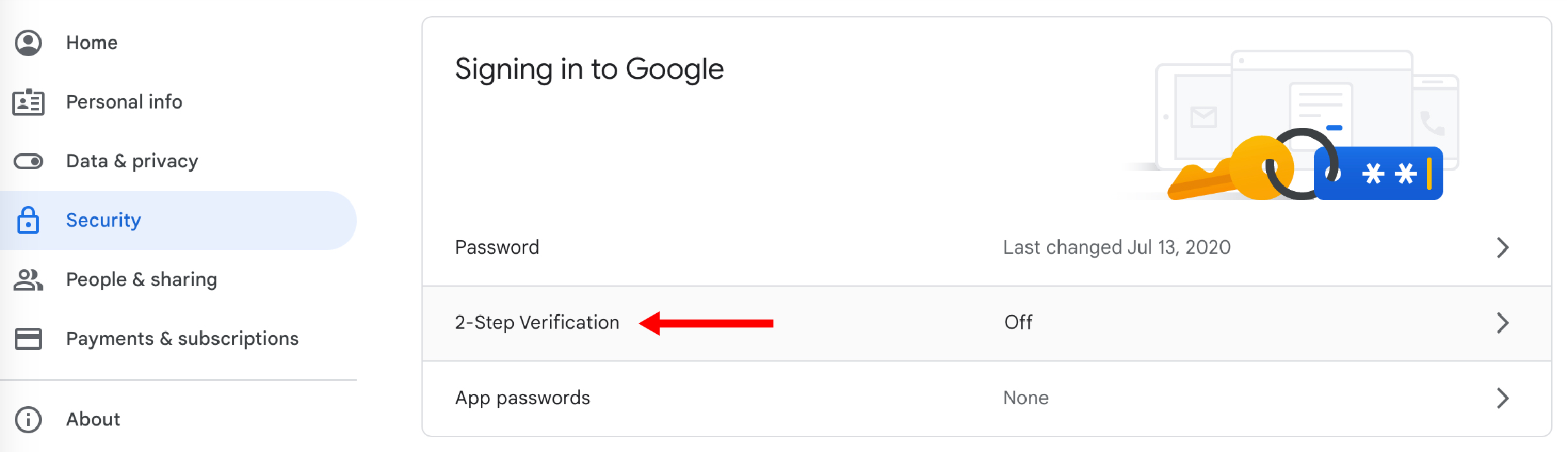Expand the Password row chevron
1568x452 pixels.
[1503, 247]
